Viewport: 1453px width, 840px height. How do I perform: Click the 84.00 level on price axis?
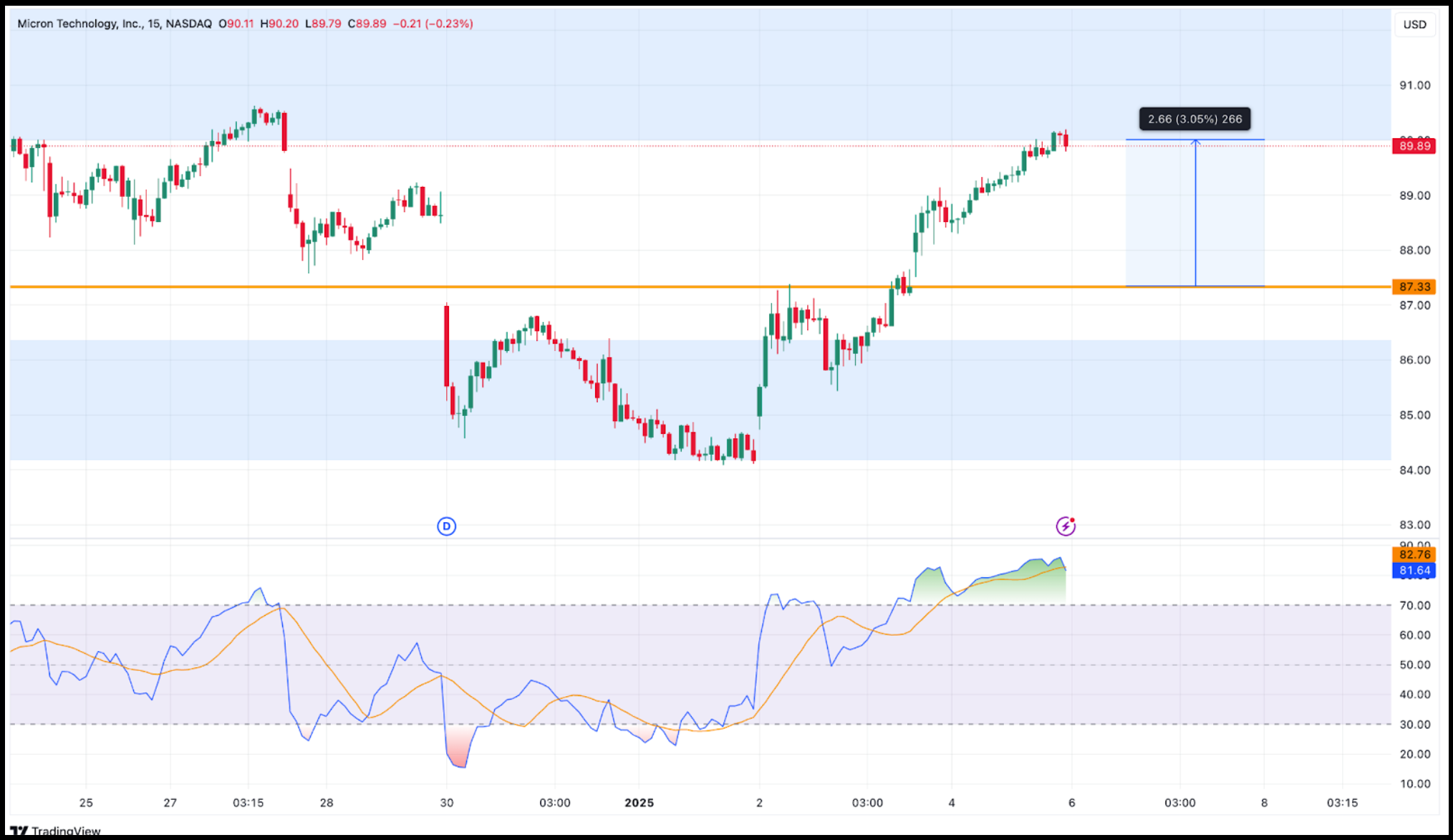click(1414, 470)
